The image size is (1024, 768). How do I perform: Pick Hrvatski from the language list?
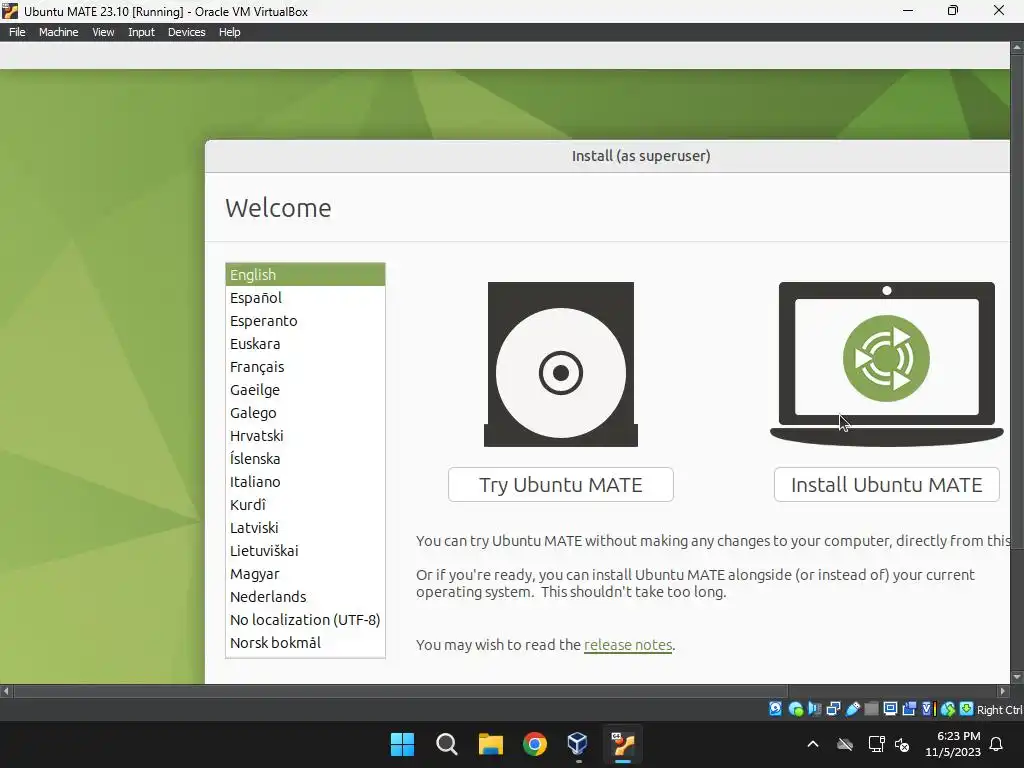click(x=305, y=436)
